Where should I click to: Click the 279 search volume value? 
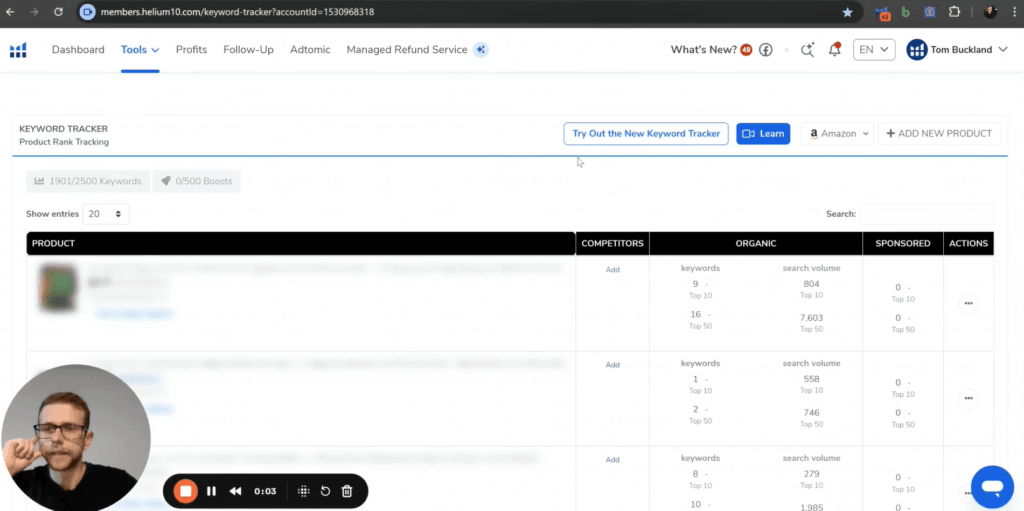pyautogui.click(x=812, y=474)
